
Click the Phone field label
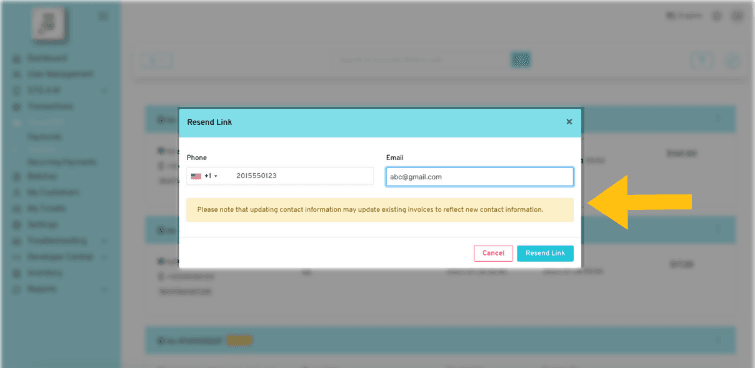[197, 158]
